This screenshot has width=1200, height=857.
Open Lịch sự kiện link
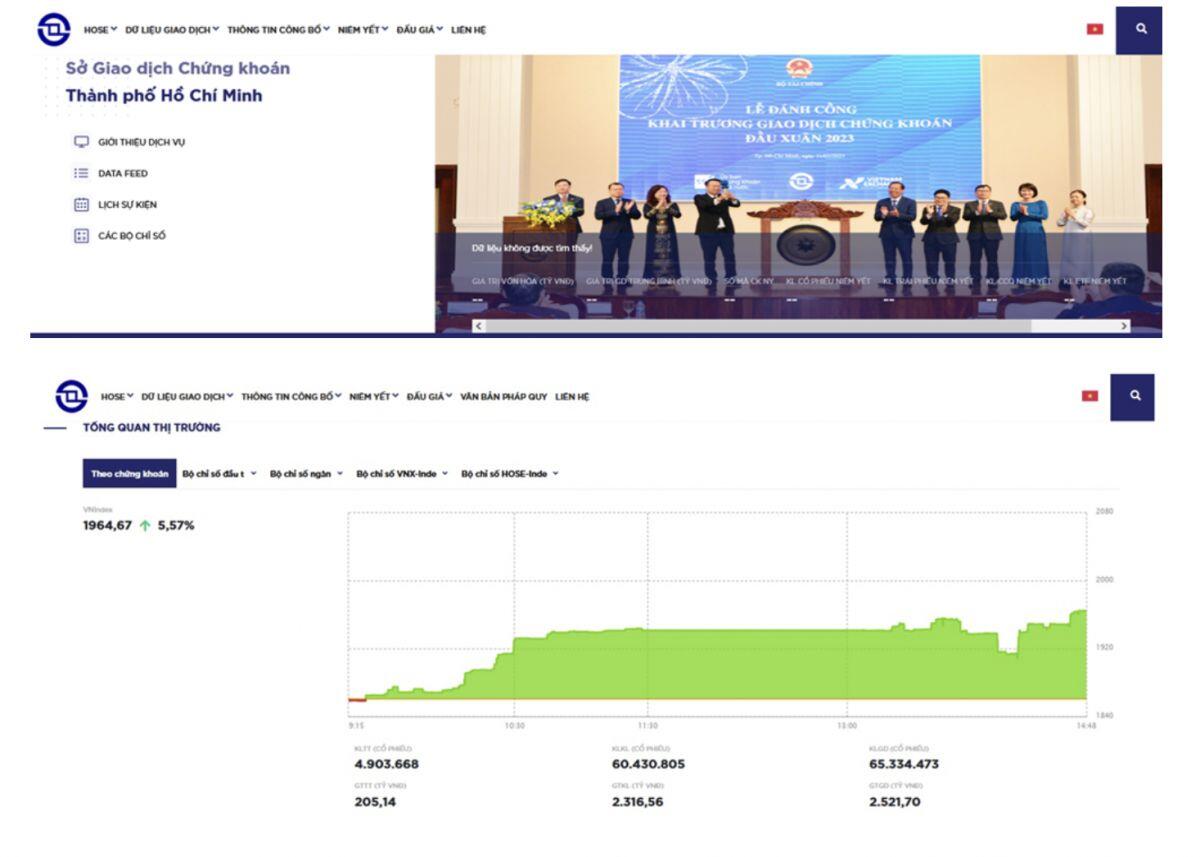(127, 205)
